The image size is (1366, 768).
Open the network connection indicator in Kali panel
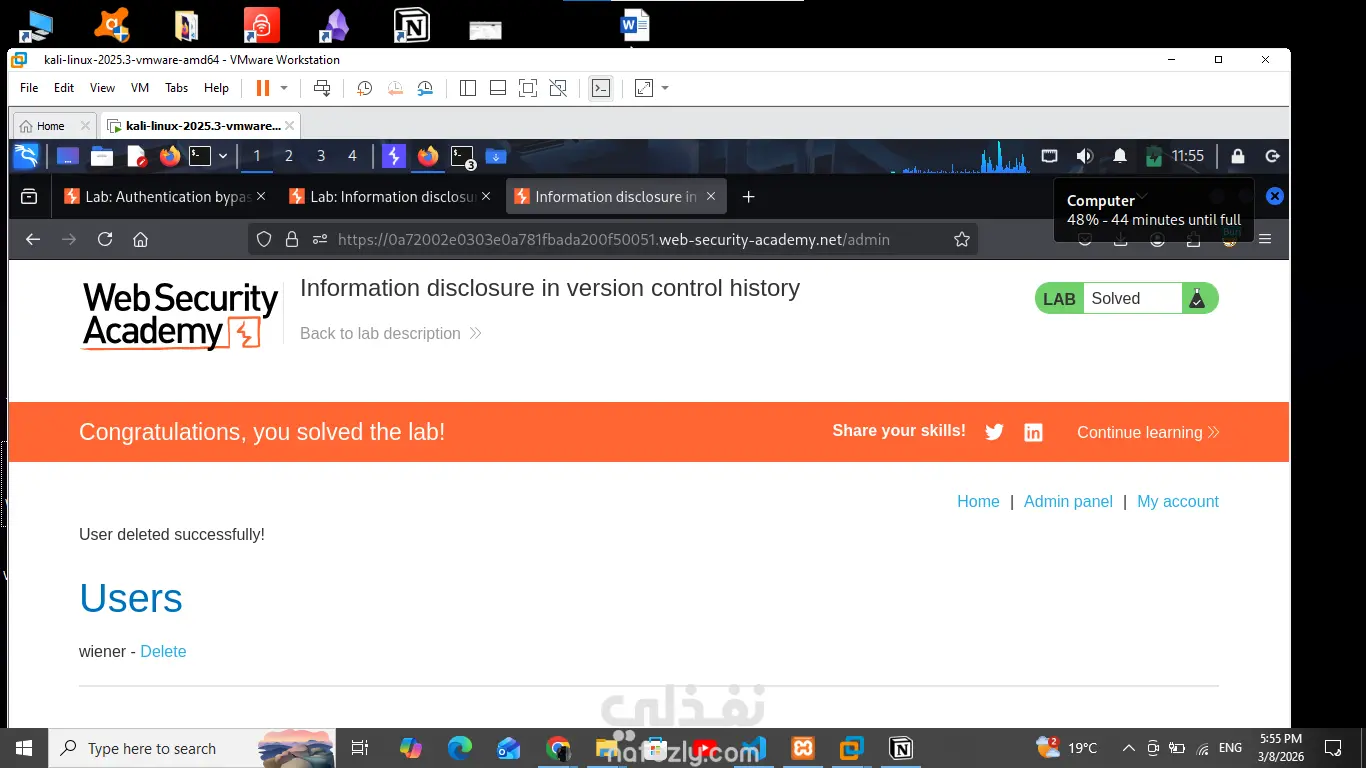(1049, 156)
